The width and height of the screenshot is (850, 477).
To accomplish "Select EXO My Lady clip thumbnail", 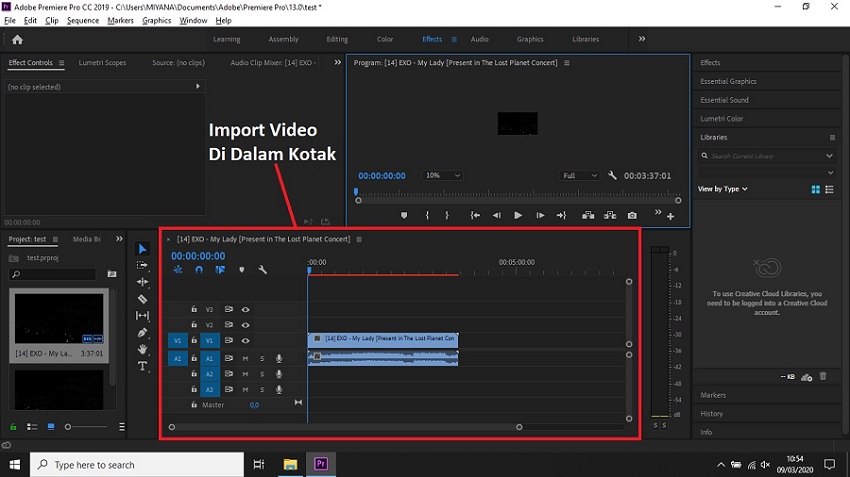I will tap(59, 318).
